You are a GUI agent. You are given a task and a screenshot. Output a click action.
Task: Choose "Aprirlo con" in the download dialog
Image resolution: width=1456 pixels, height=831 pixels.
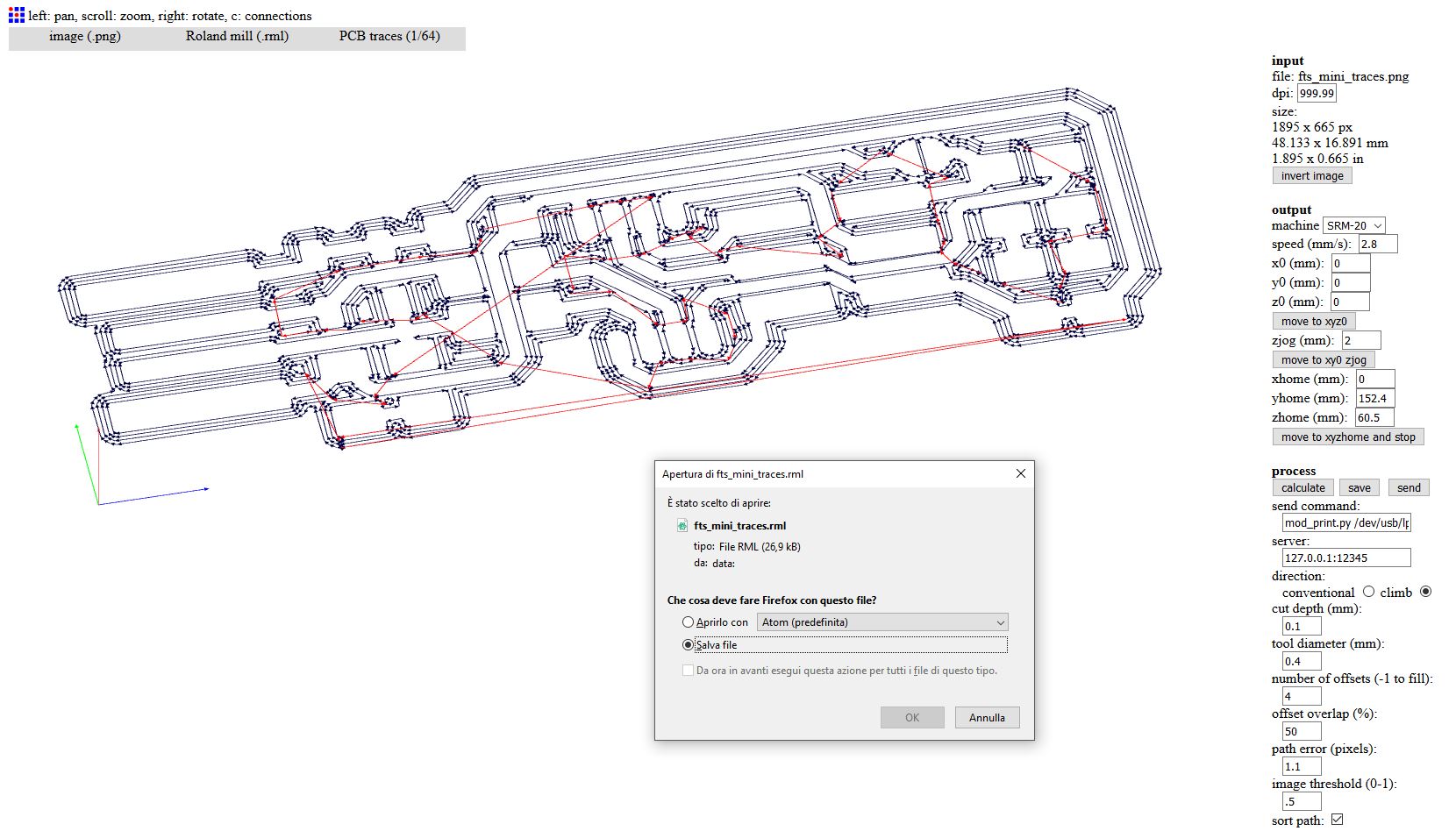689,621
